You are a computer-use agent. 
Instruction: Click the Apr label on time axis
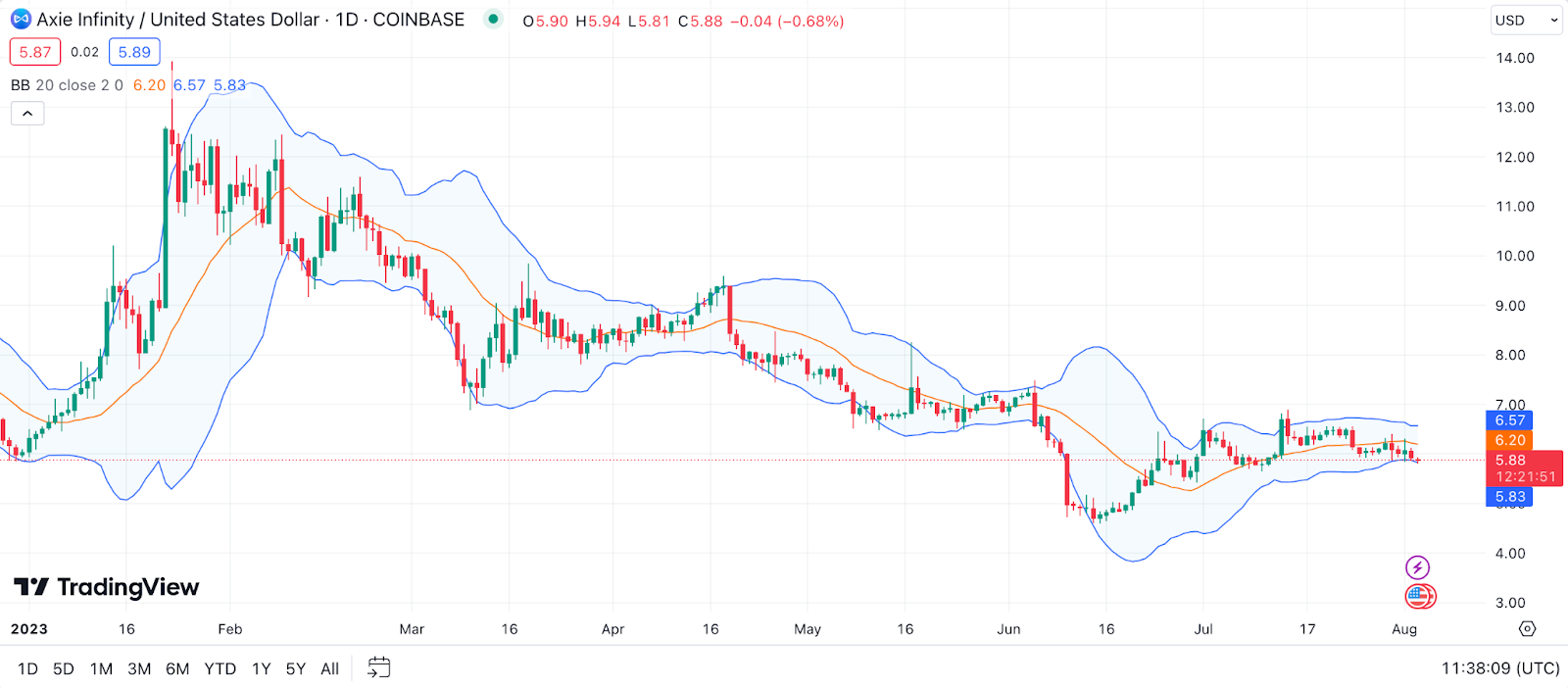(x=612, y=629)
